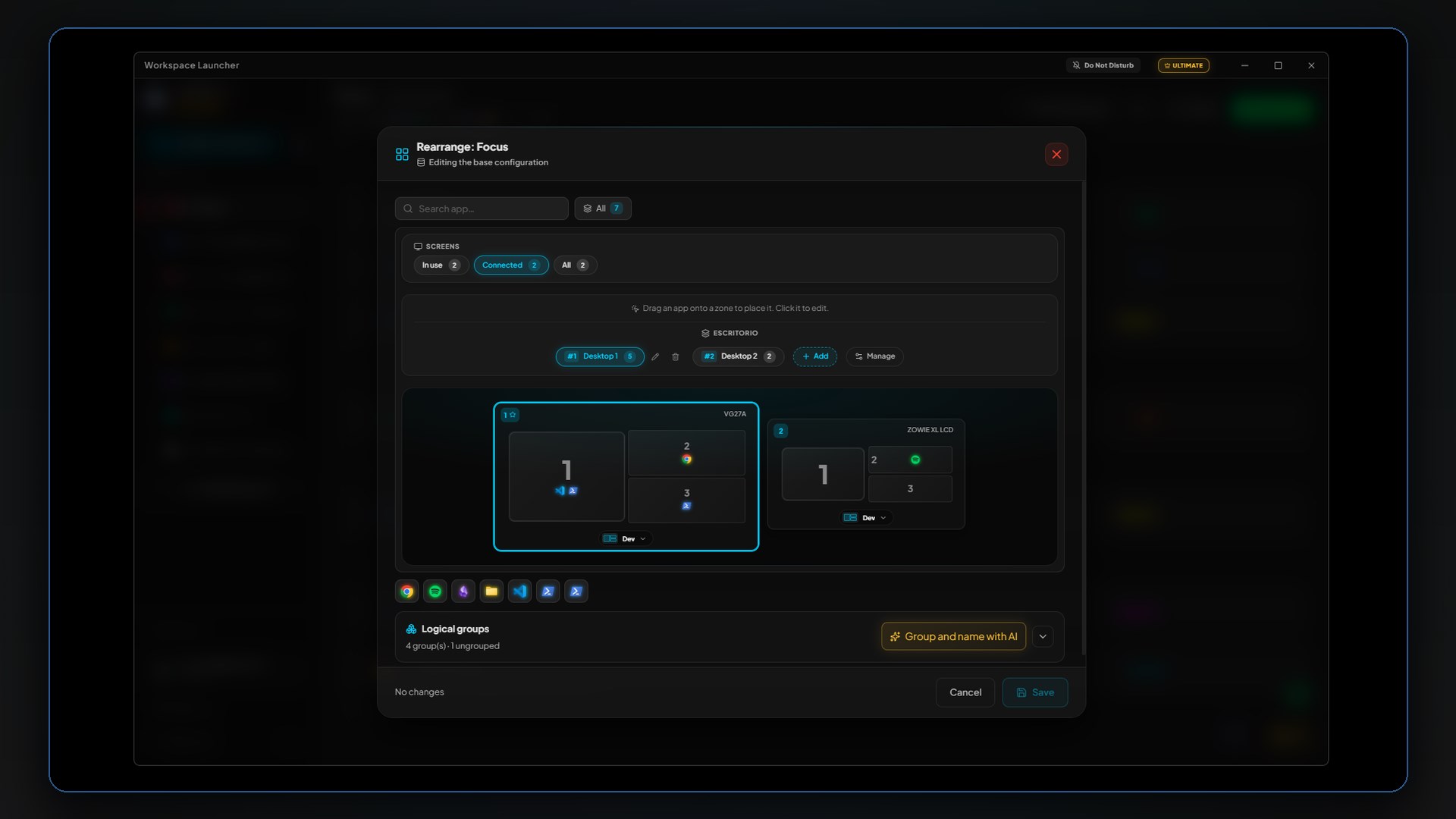Click the Spotify icon in ZOWIE XL LCD zone 2
This screenshot has height=819, width=1456.
click(x=915, y=460)
